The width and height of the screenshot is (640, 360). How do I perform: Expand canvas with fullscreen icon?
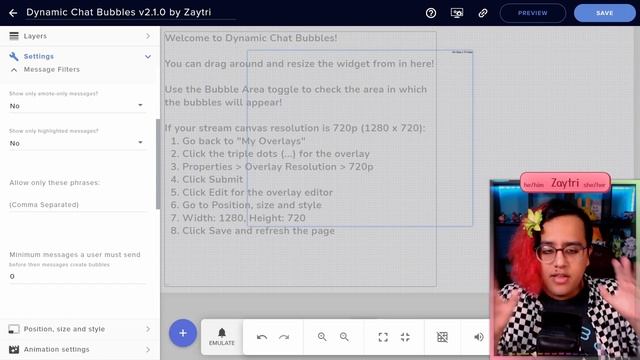(383, 337)
